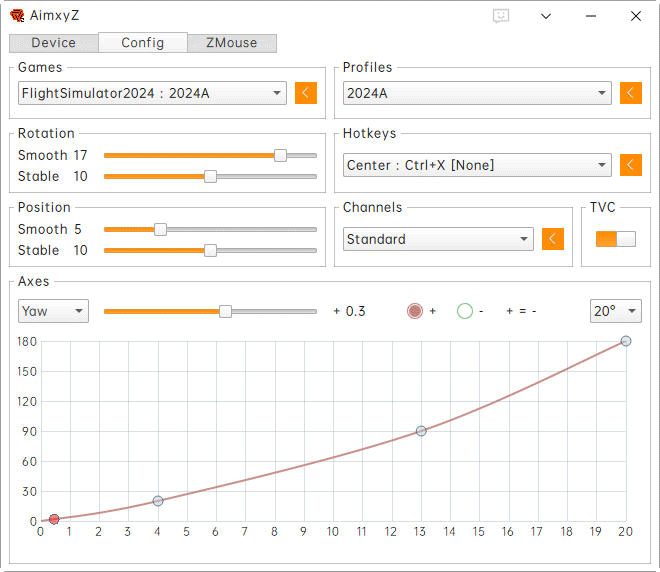Click the '+ = -' symmetry link
The width and height of the screenshot is (660, 572).
coord(521,311)
